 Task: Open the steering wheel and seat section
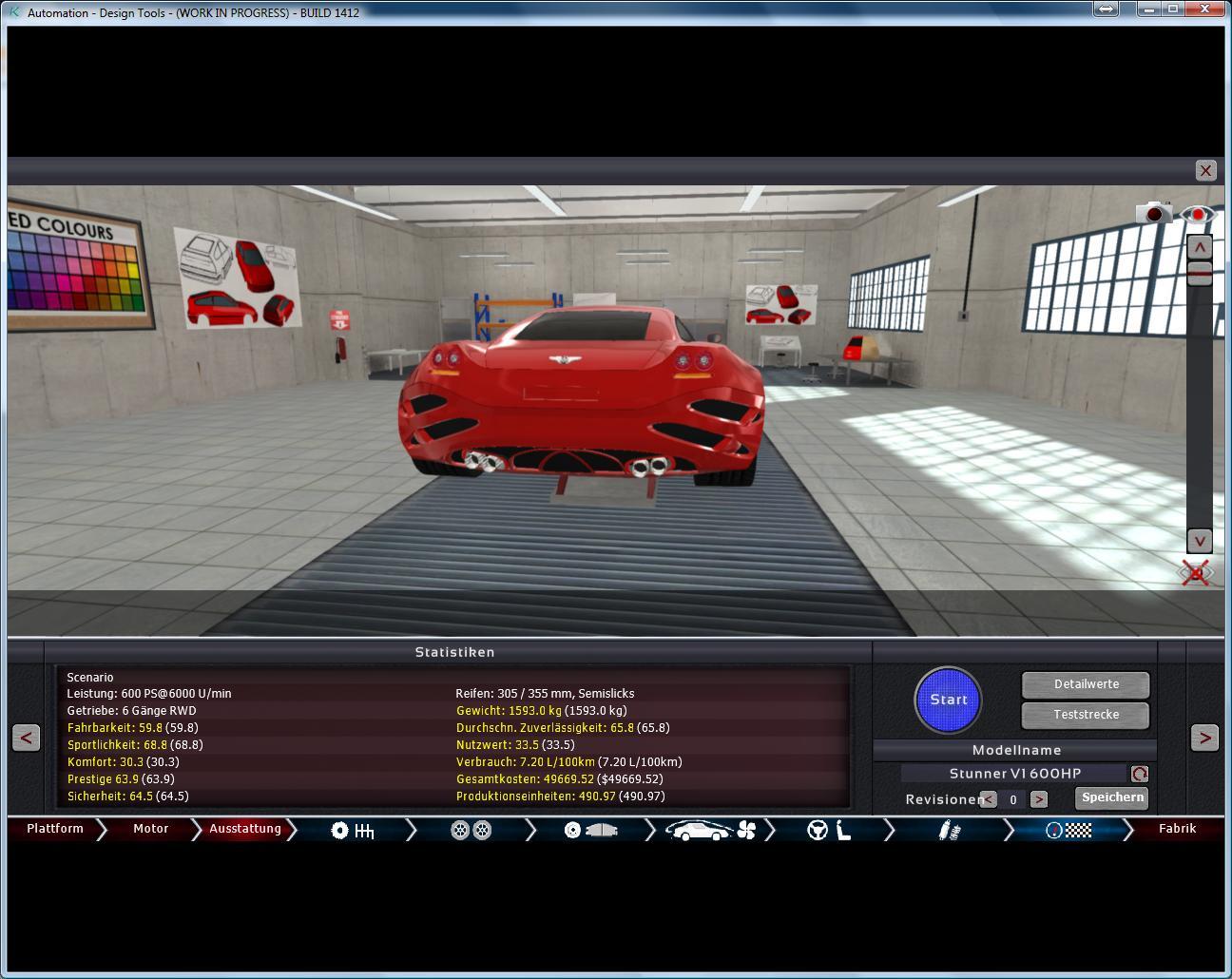pyautogui.click(x=828, y=831)
